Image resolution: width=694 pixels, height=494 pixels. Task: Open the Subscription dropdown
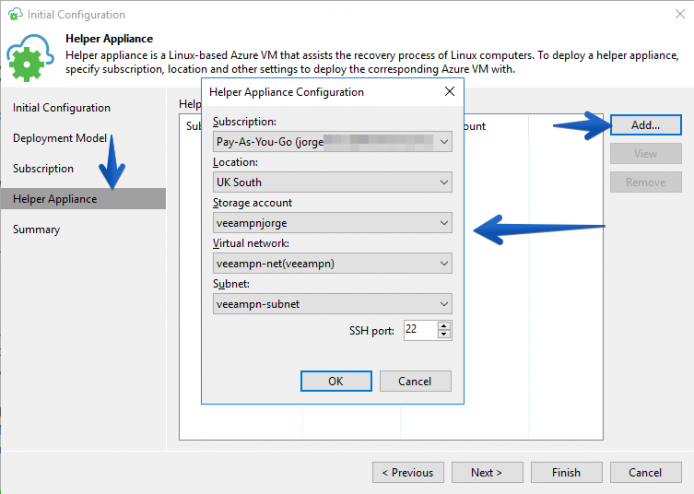pyautogui.click(x=332, y=142)
